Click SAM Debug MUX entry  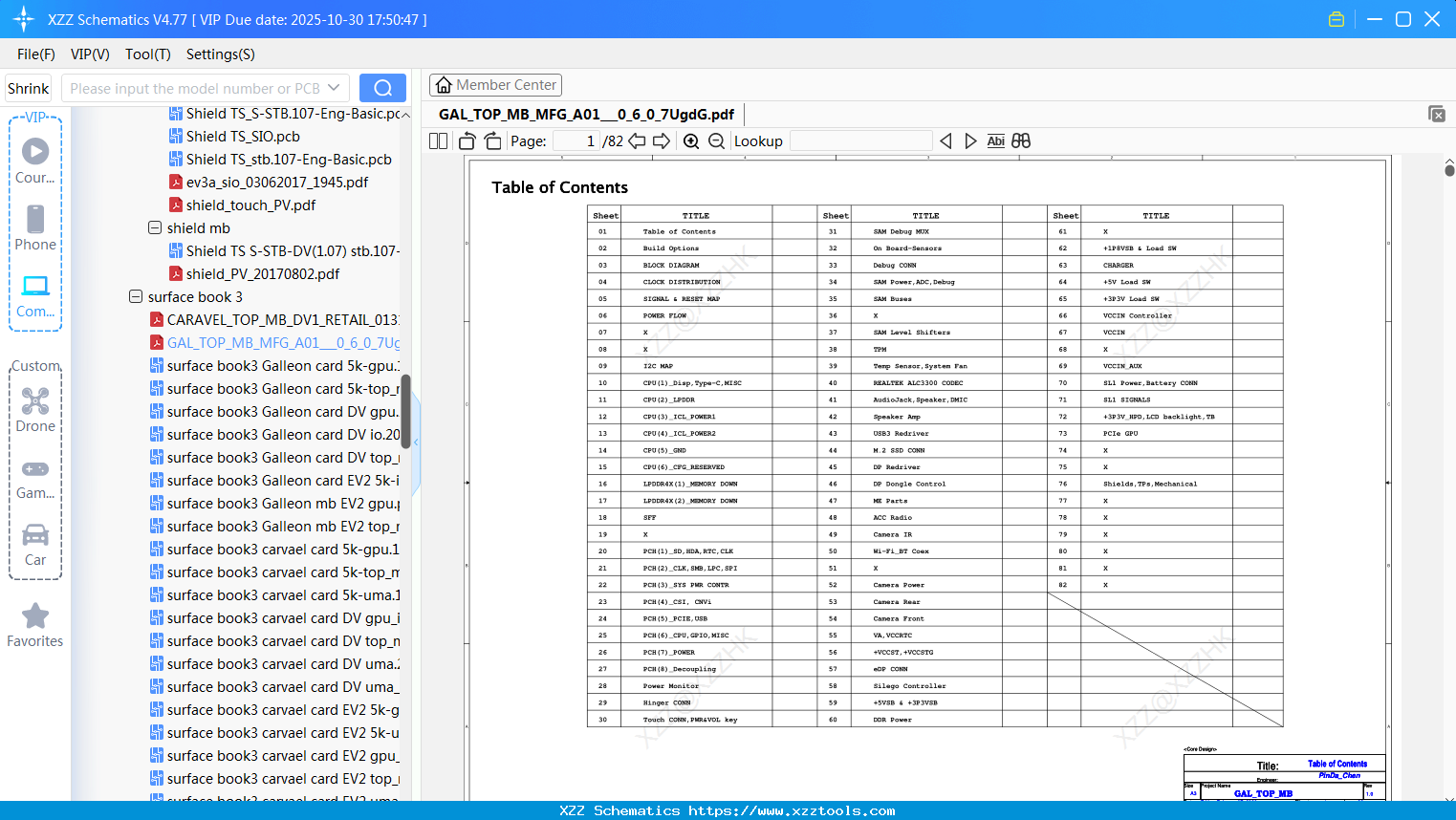(x=901, y=232)
